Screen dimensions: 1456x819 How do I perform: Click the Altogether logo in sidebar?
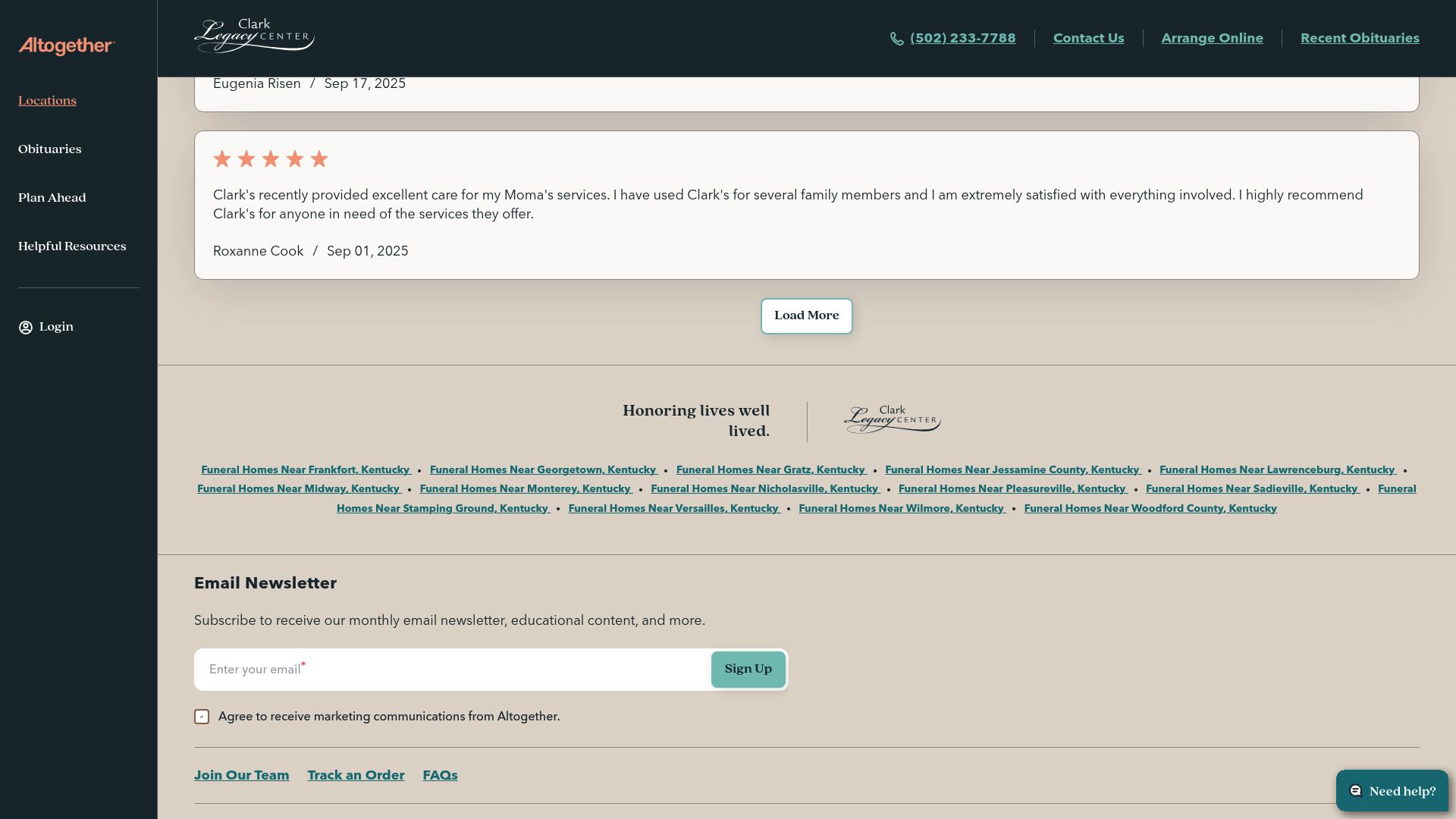tap(67, 46)
